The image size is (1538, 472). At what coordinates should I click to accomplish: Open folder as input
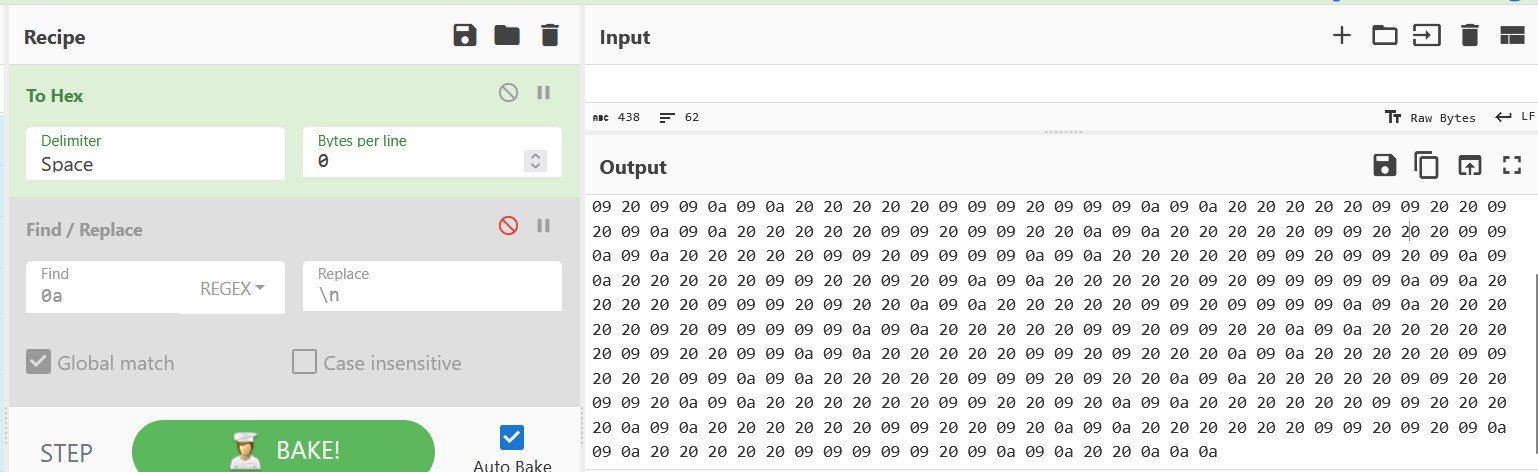click(1384, 36)
